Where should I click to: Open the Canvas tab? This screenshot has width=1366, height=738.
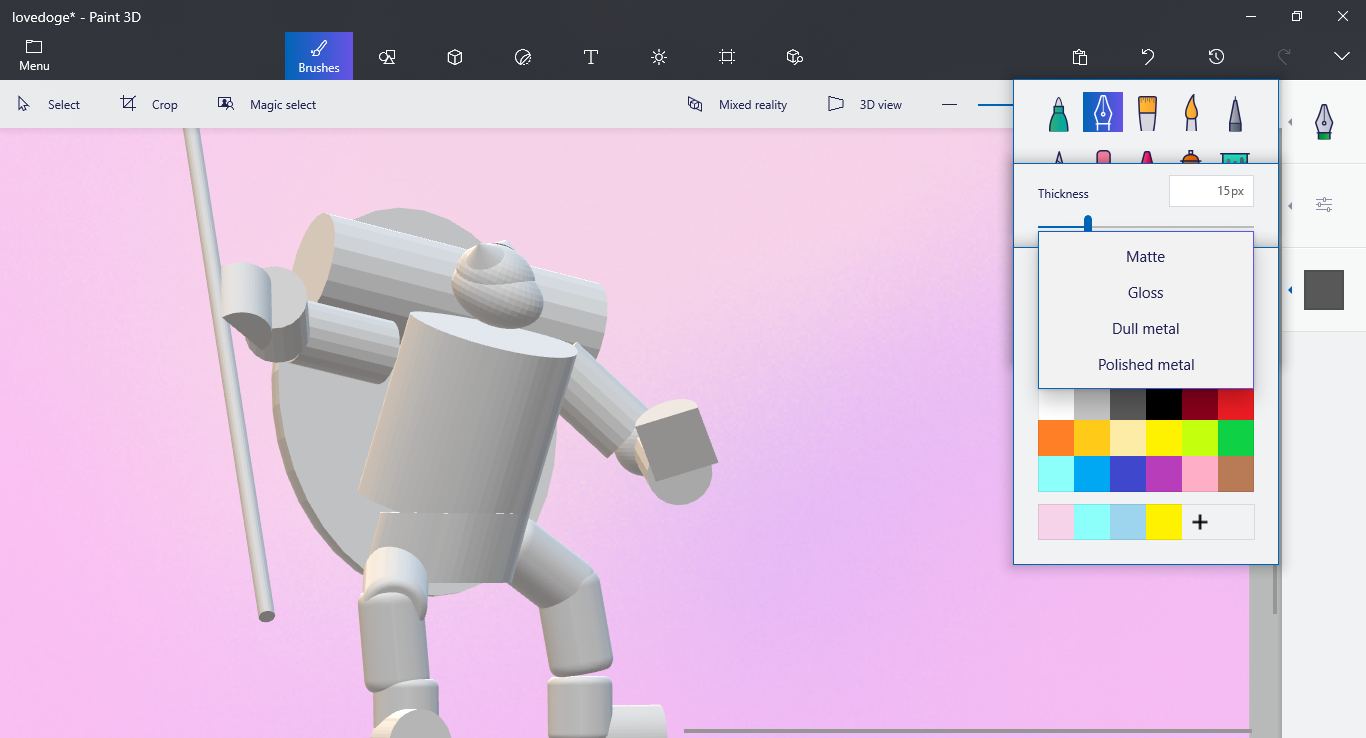727,57
